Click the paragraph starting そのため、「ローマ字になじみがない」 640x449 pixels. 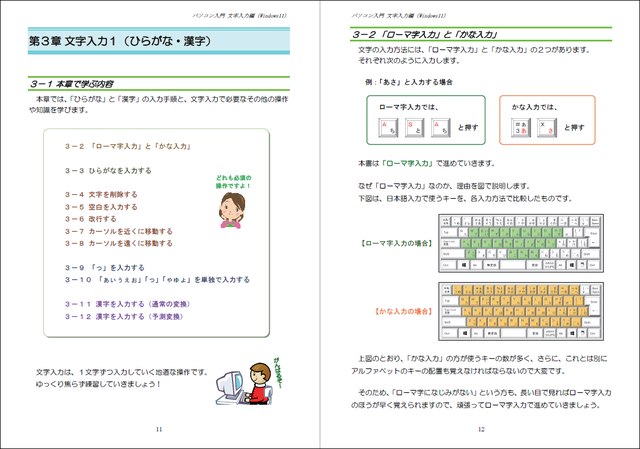click(481, 399)
